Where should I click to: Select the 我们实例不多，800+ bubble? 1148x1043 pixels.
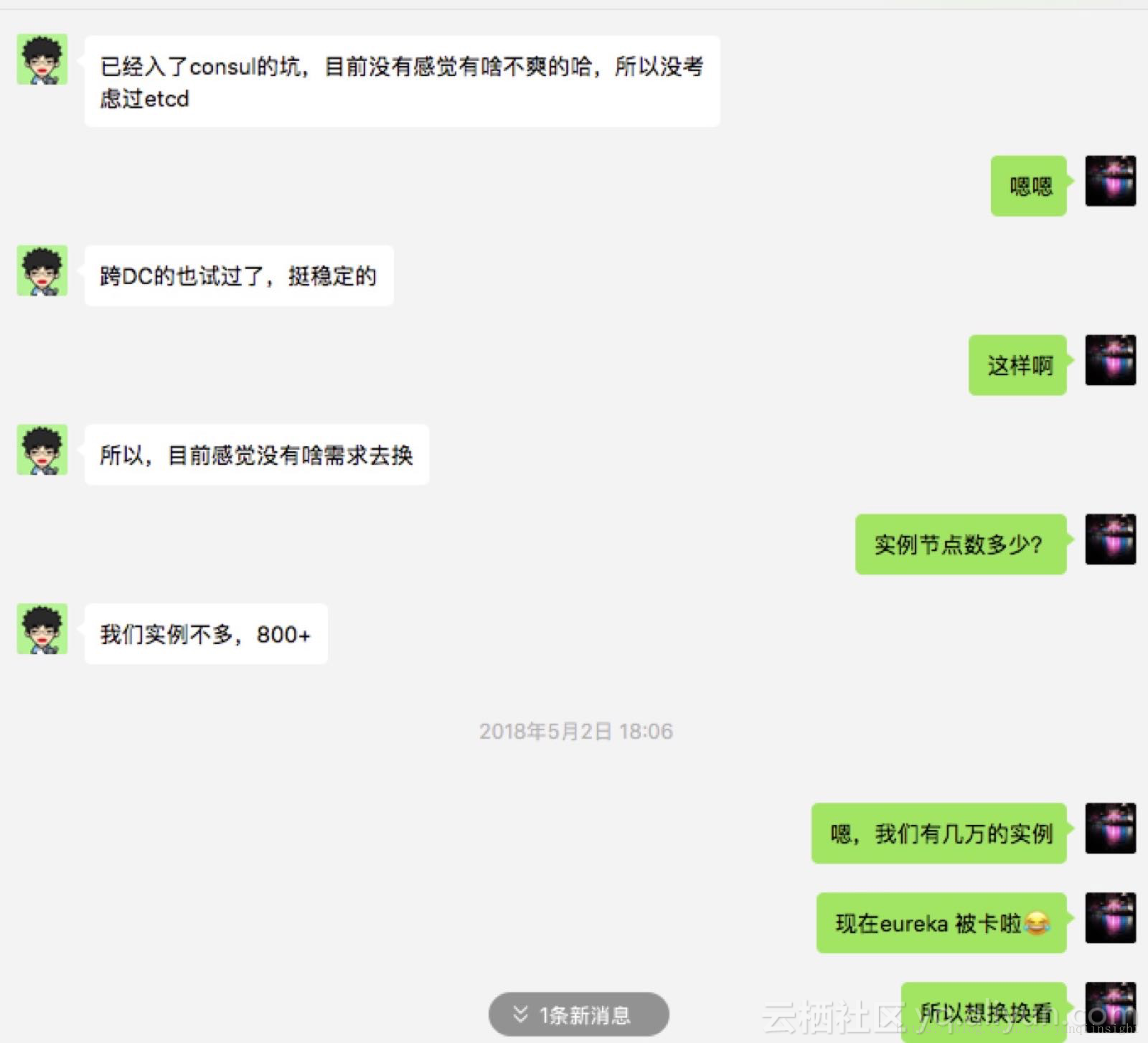[x=206, y=634]
